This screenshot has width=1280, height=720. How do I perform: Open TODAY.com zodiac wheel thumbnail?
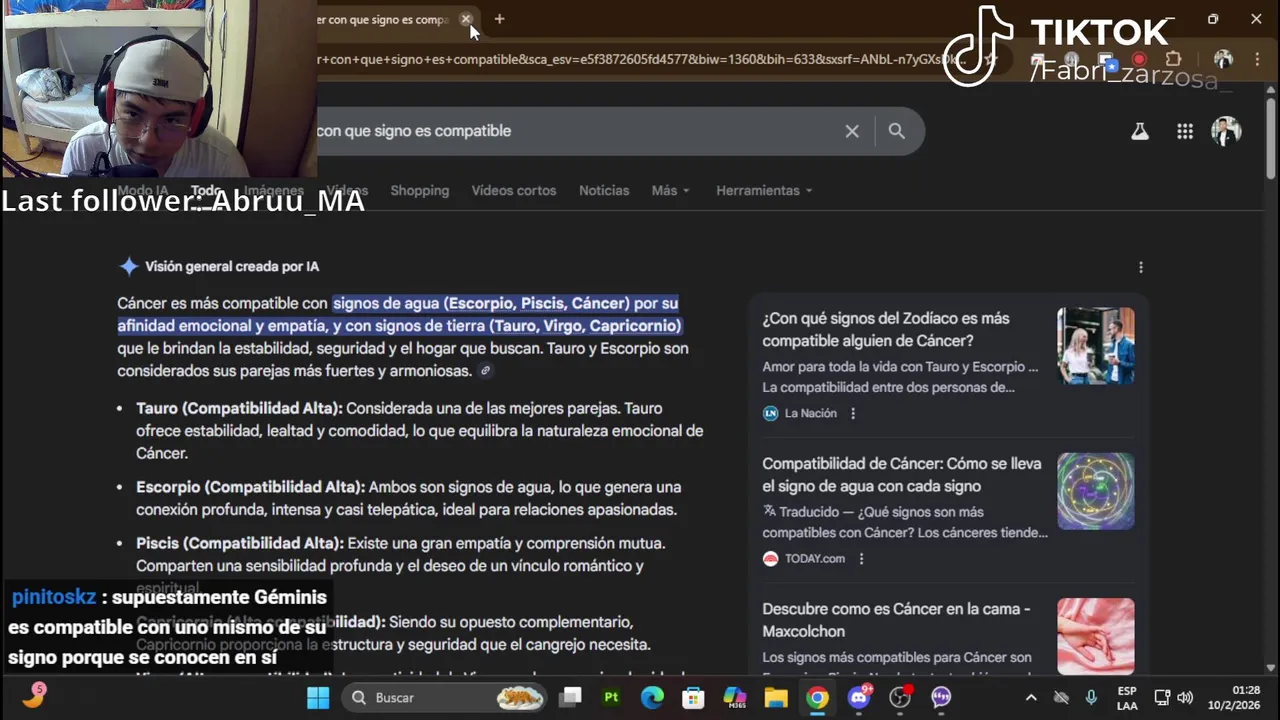pos(1095,491)
